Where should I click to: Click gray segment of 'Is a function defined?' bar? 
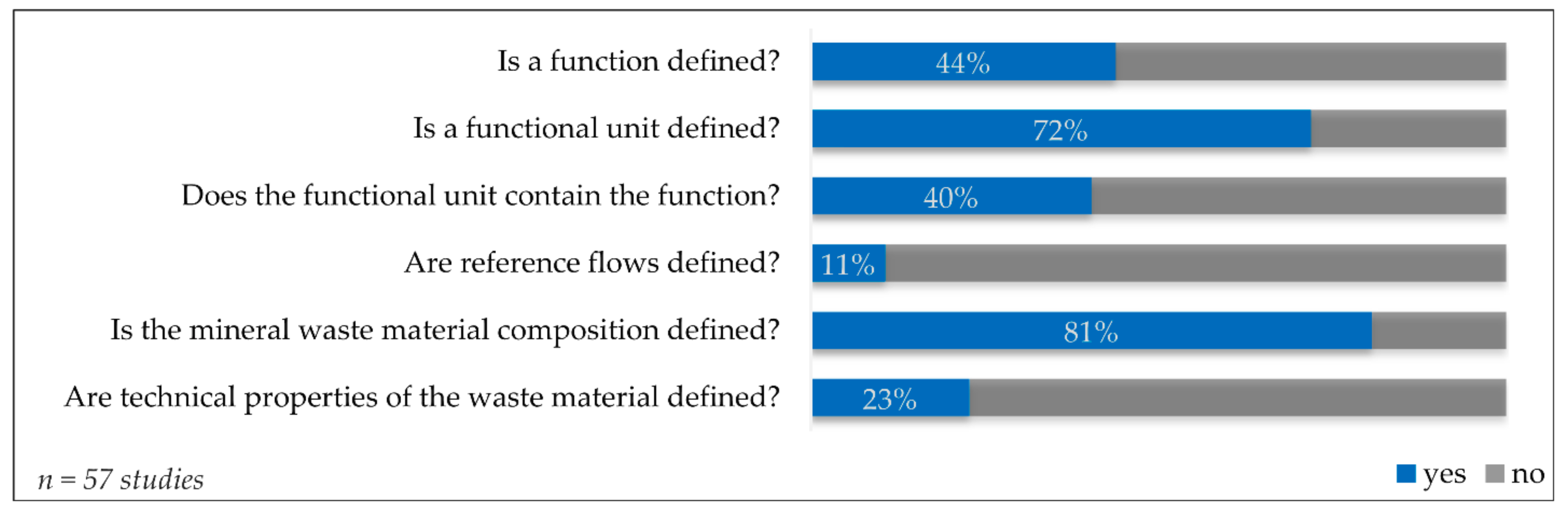[x=1310, y=62]
